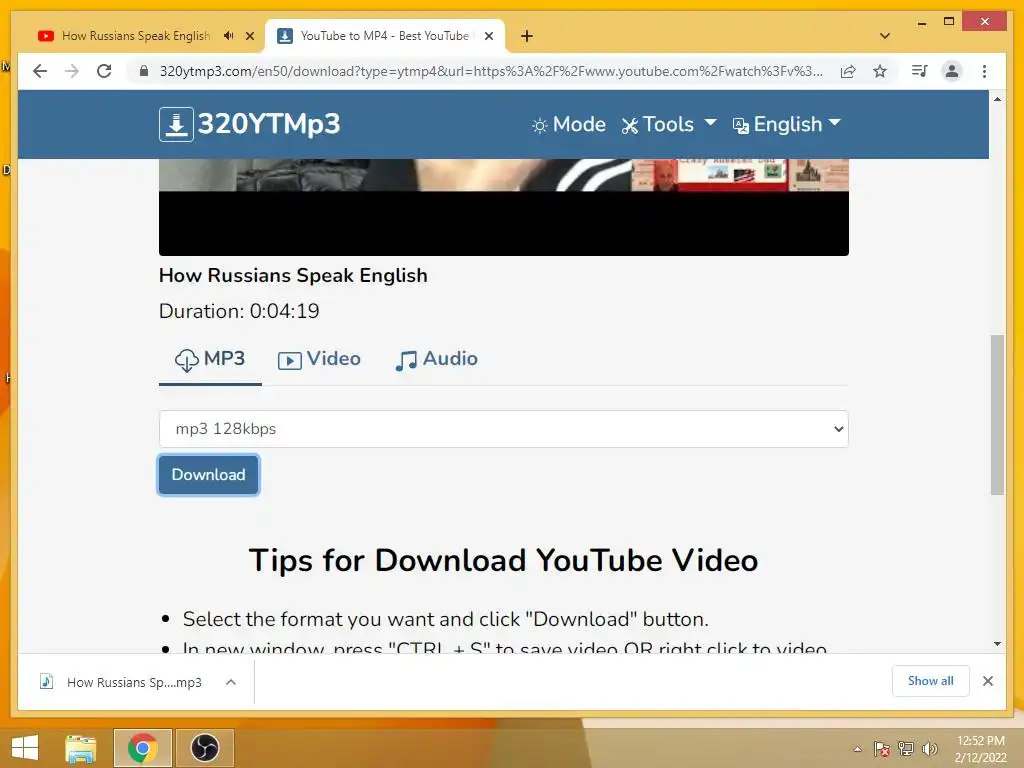Open the Chrome profile icon

pyautogui.click(x=952, y=71)
